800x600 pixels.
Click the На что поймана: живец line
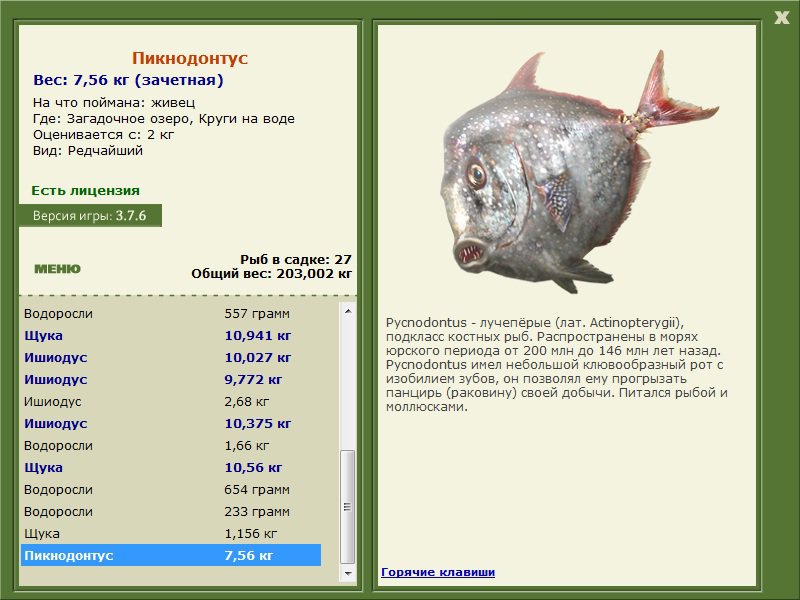(x=114, y=103)
